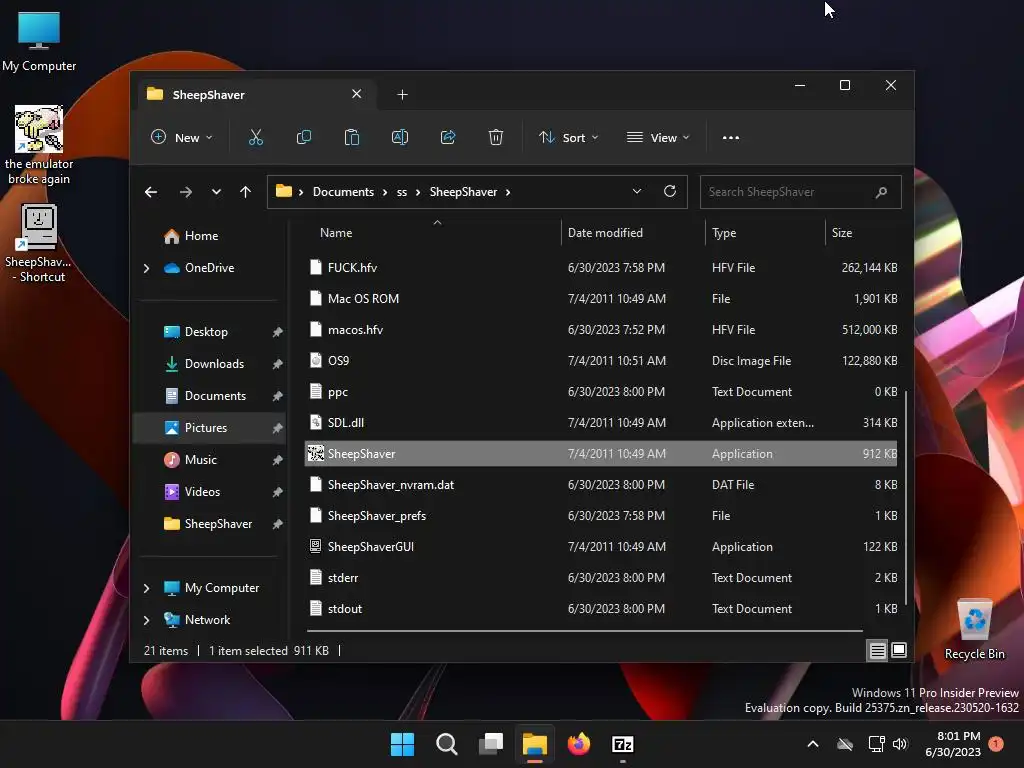Switch to large thumbnails view icon
Screen dimensions: 1024x768
click(x=899, y=650)
